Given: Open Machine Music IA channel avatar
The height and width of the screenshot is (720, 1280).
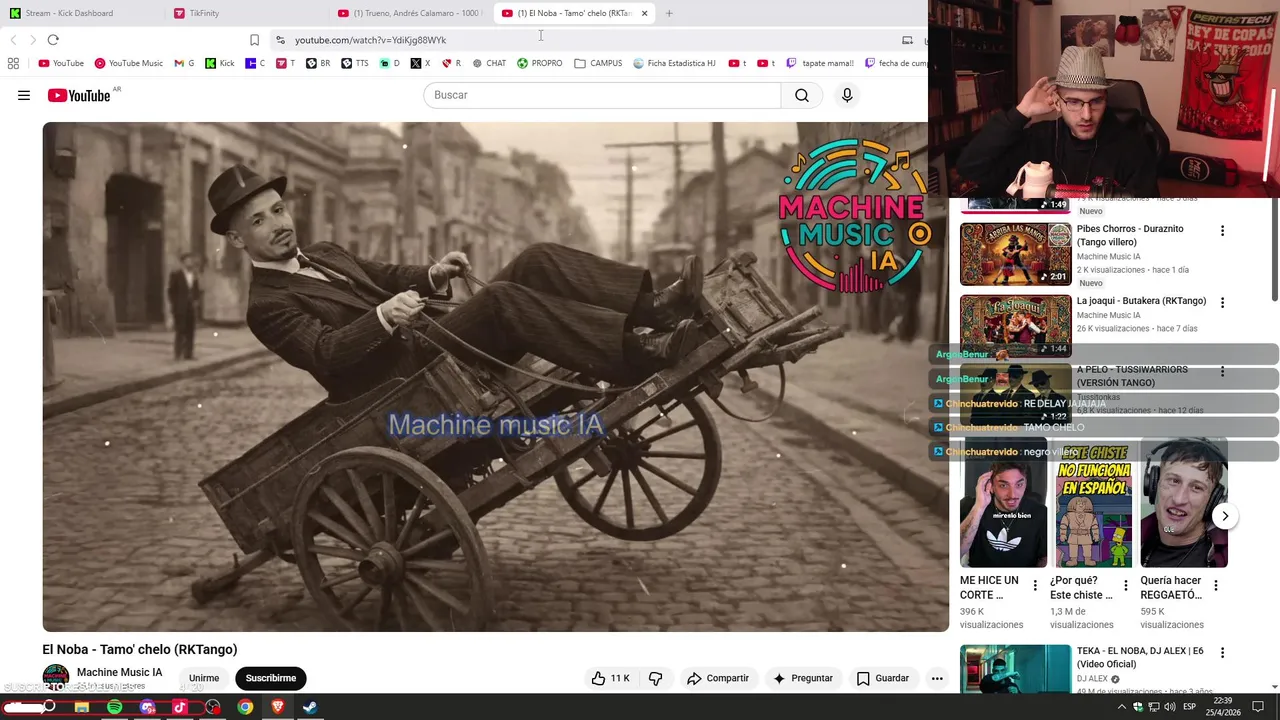Looking at the screenshot, I should click(56, 678).
